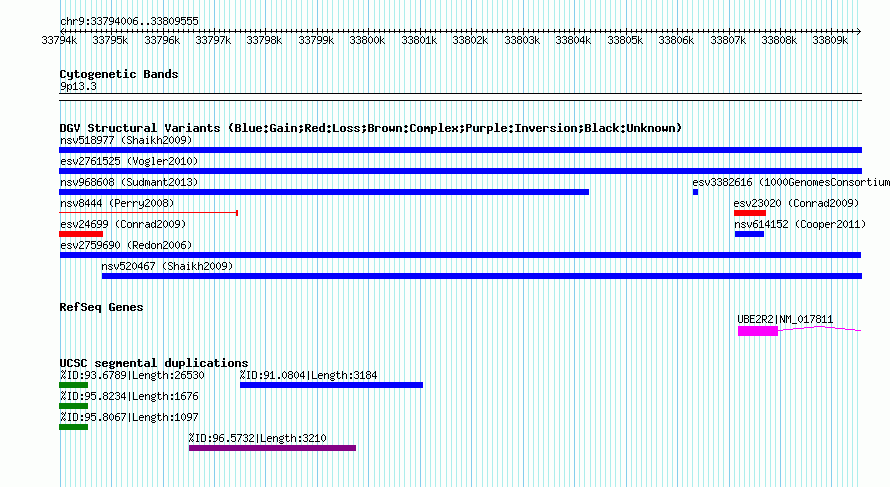Viewport: 890px width, 487px height.
Task: Click the %ID:91.0804|Length:3184 label text
Action: tap(308, 375)
